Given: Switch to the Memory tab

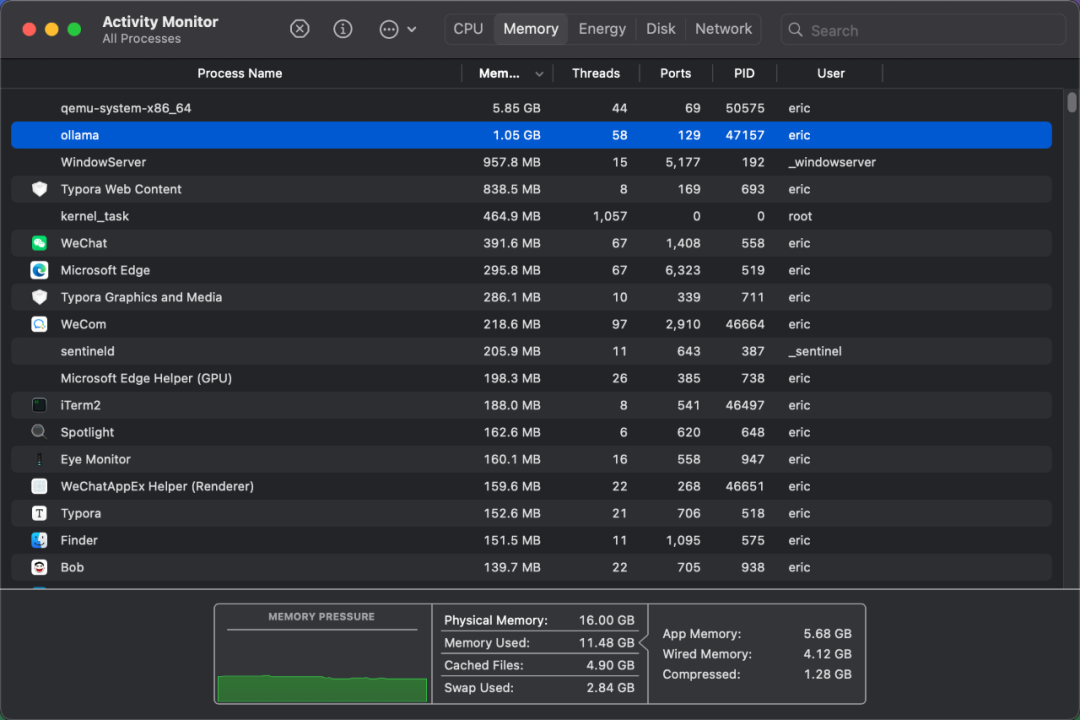Looking at the screenshot, I should coord(530,29).
